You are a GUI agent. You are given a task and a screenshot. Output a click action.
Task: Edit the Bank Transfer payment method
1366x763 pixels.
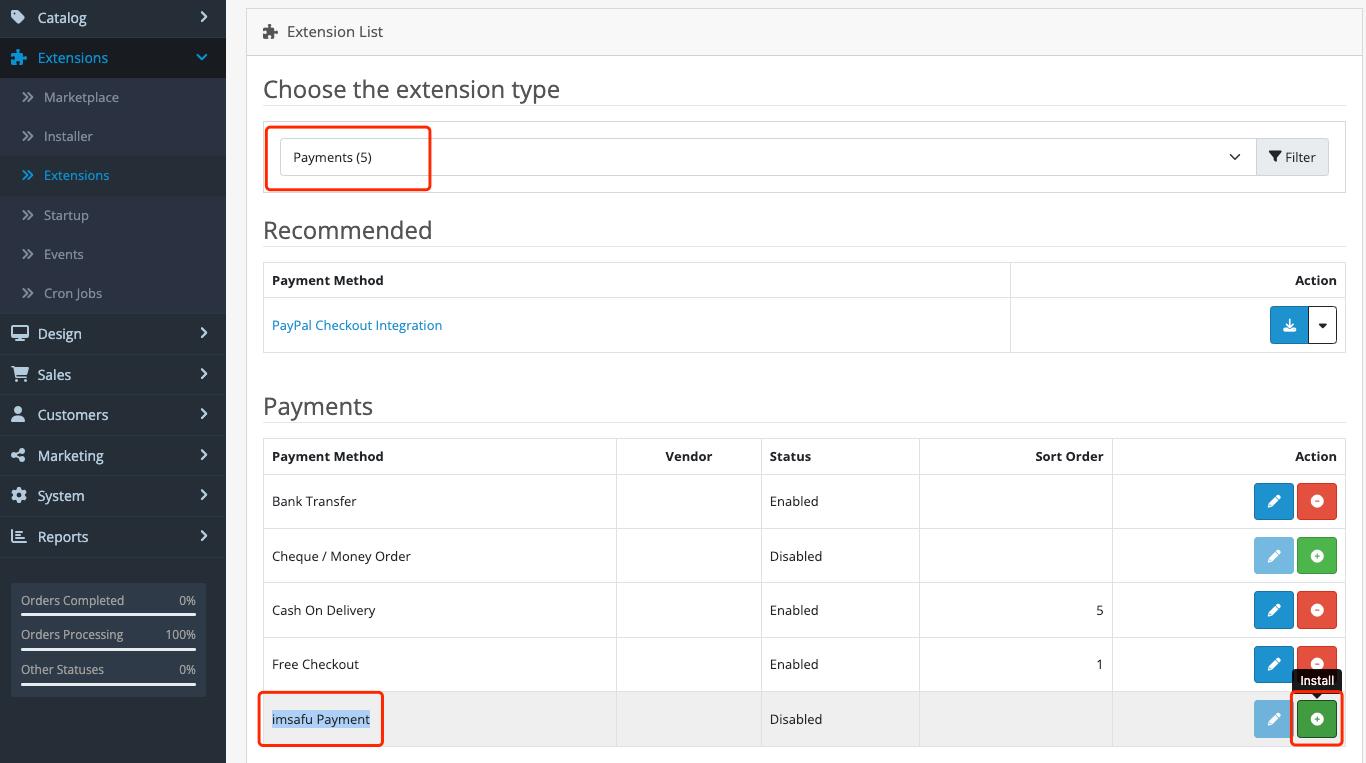click(1273, 501)
